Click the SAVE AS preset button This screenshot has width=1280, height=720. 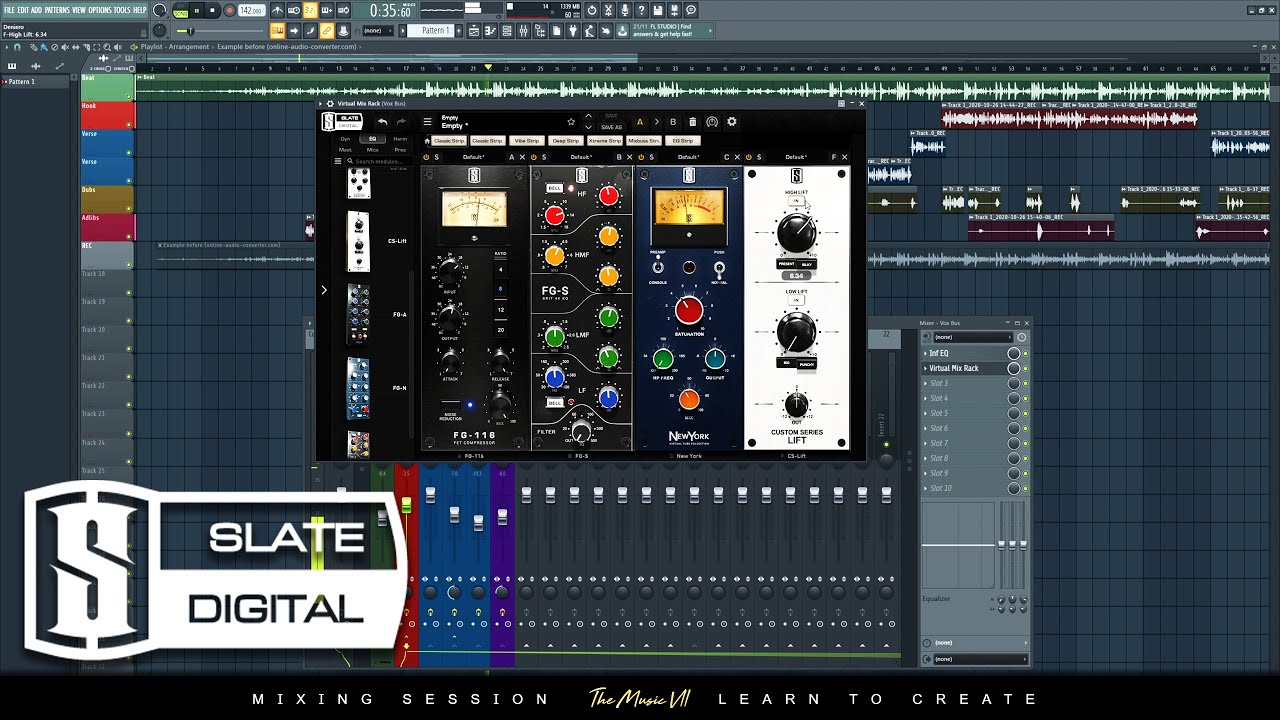611,127
